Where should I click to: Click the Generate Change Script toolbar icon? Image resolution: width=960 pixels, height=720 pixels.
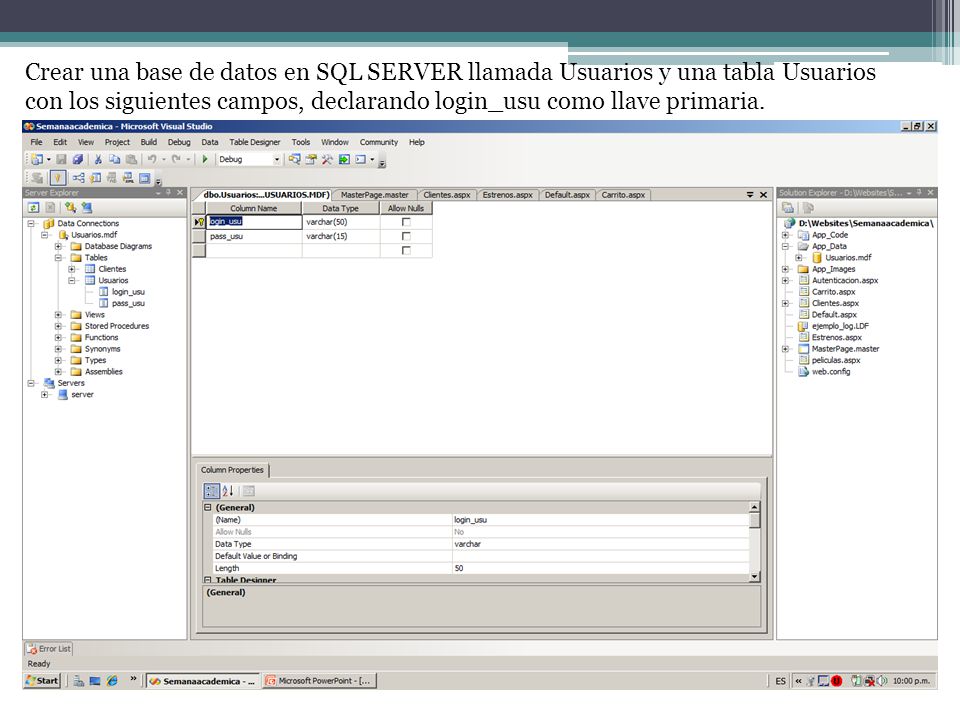[37, 178]
